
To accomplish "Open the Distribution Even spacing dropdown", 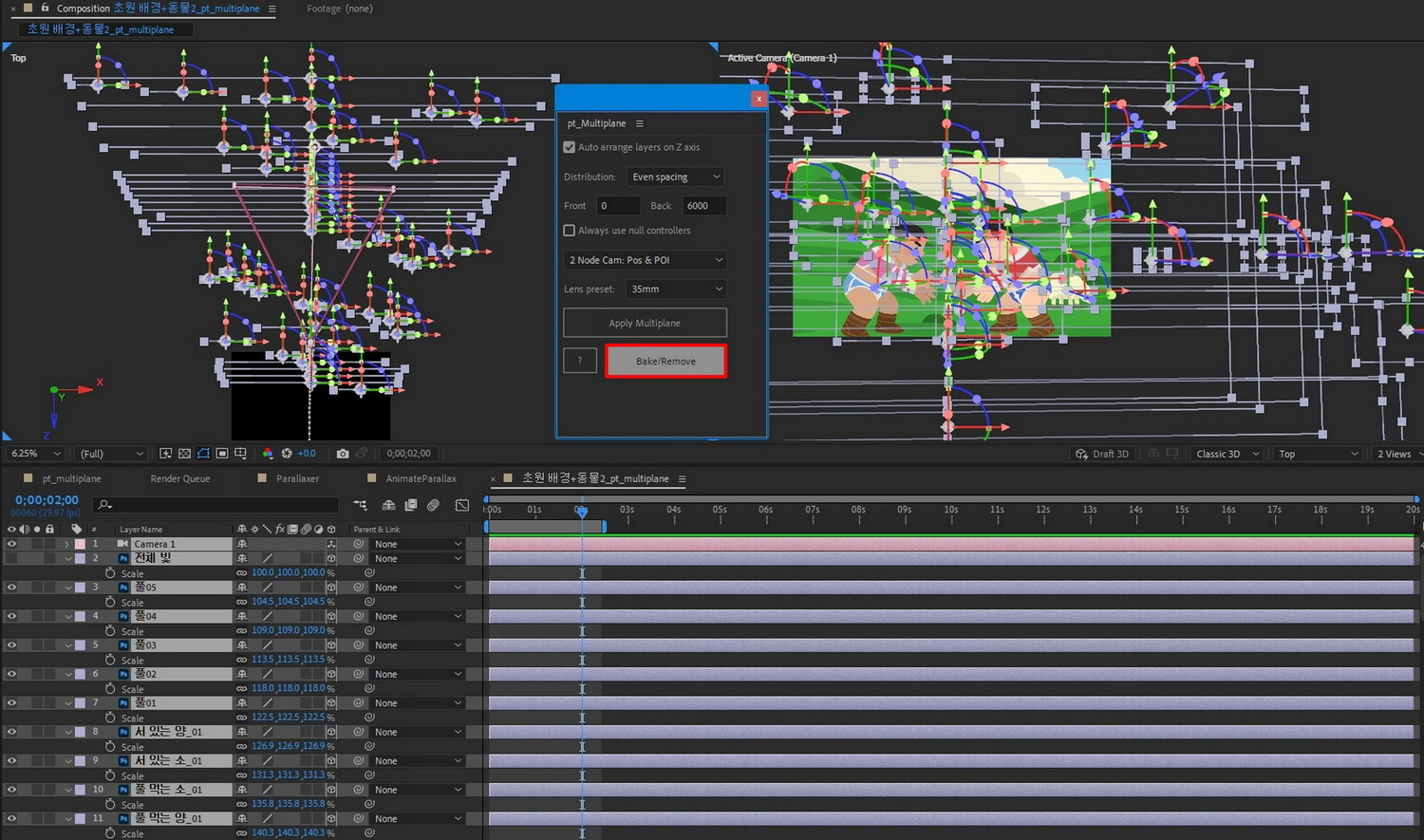I will pyautogui.click(x=676, y=177).
